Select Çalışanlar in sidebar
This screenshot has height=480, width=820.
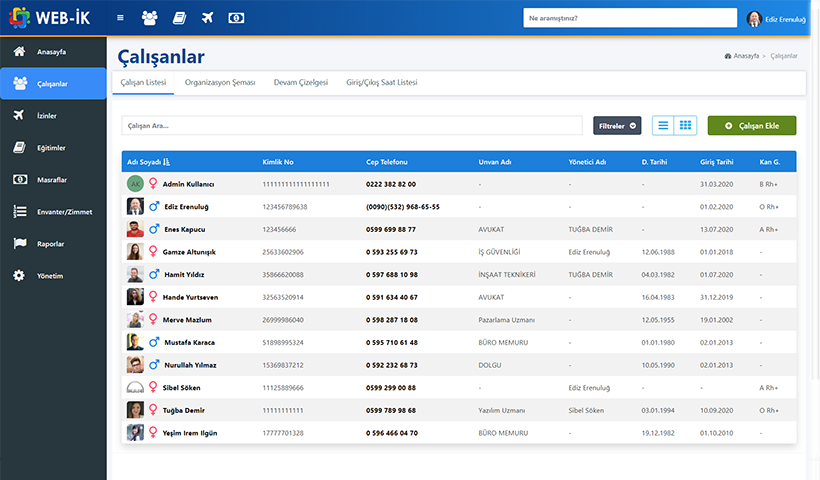[x=53, y=84]
